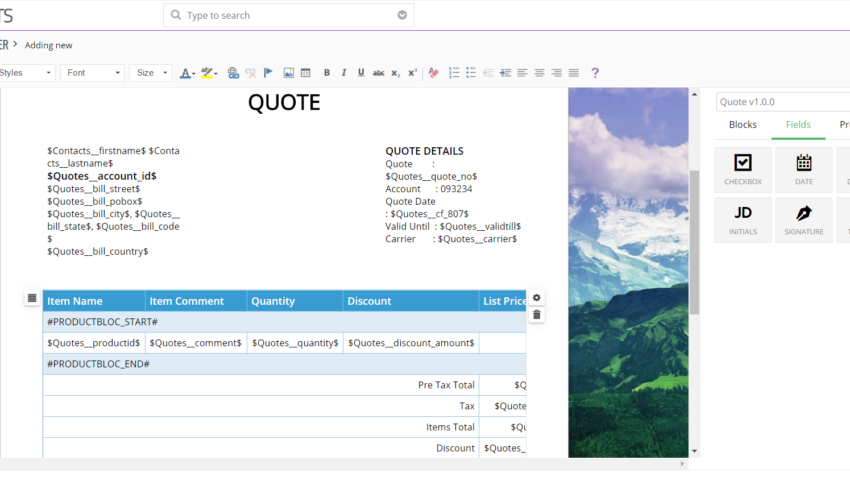Screen dimensions: 850x485
Task: Remove formatting with the eraser icon
Action: [x=433, y=73]
